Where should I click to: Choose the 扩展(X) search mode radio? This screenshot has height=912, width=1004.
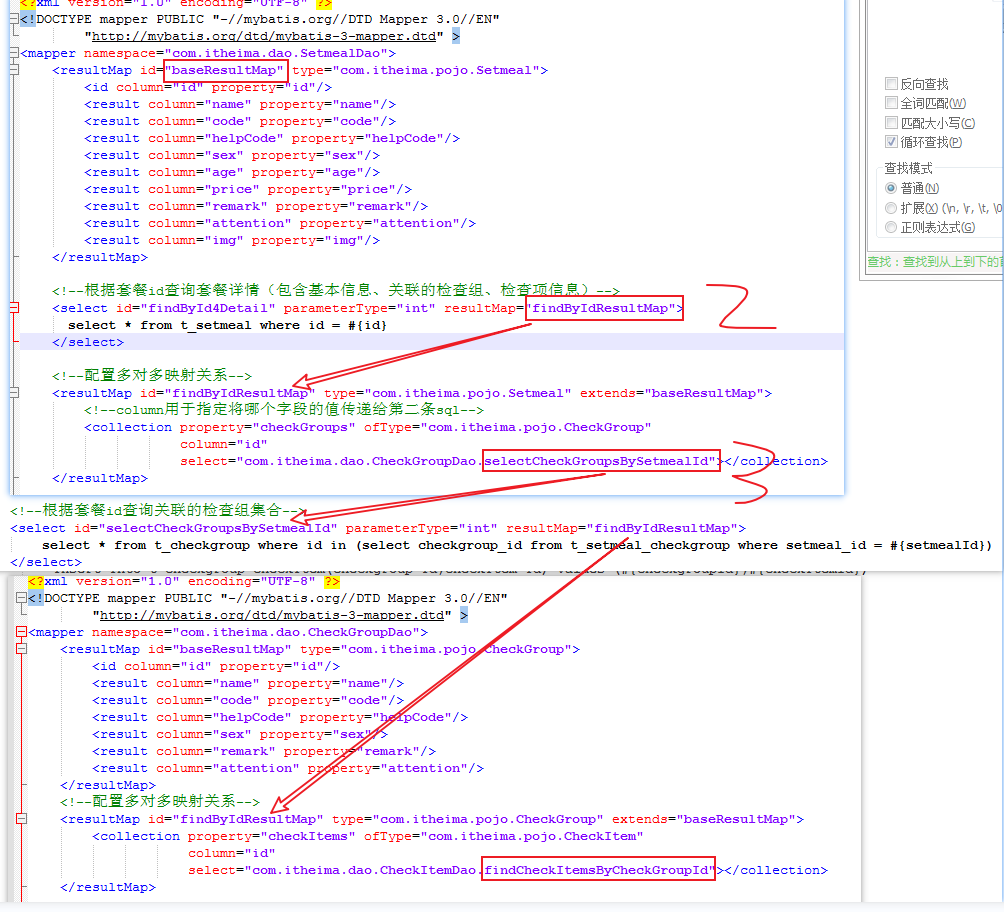891,208
